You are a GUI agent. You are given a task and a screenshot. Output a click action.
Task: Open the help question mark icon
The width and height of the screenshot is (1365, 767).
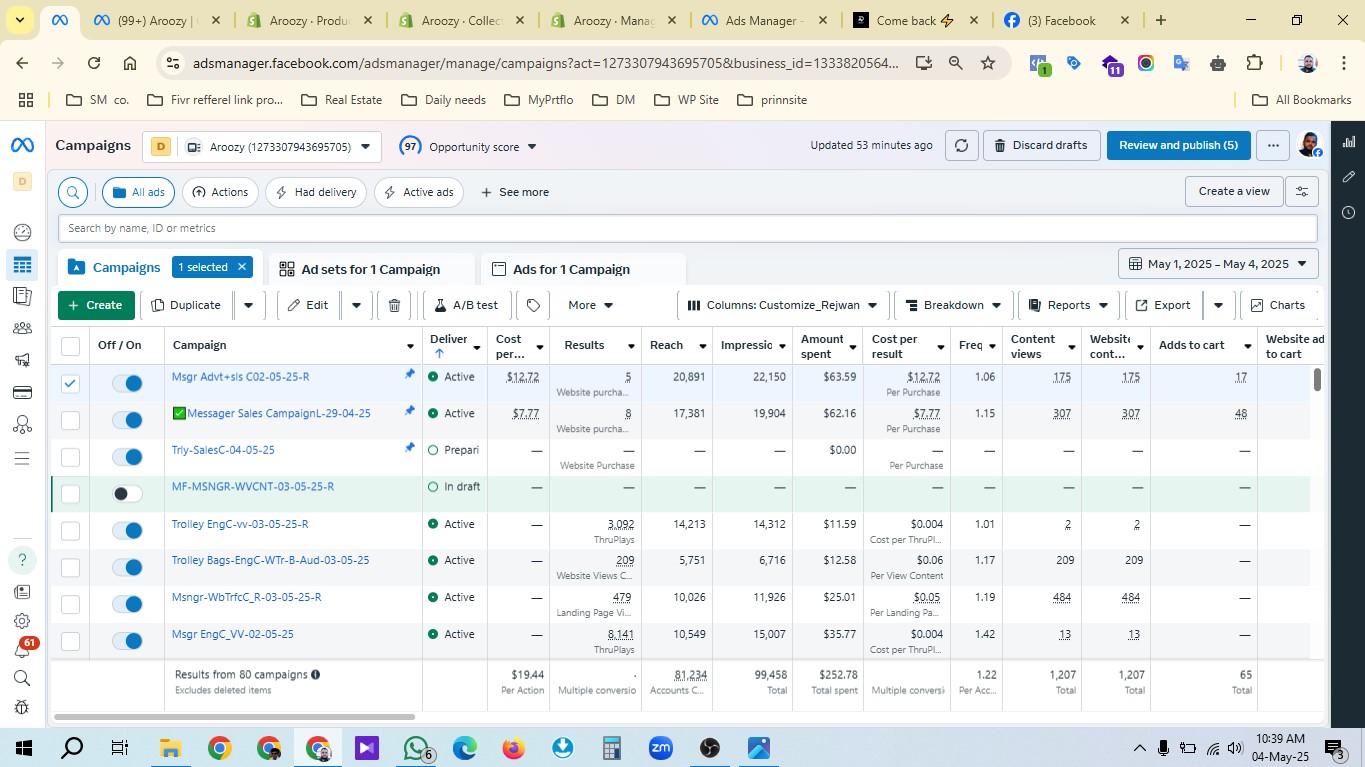[x=22, y=560]
